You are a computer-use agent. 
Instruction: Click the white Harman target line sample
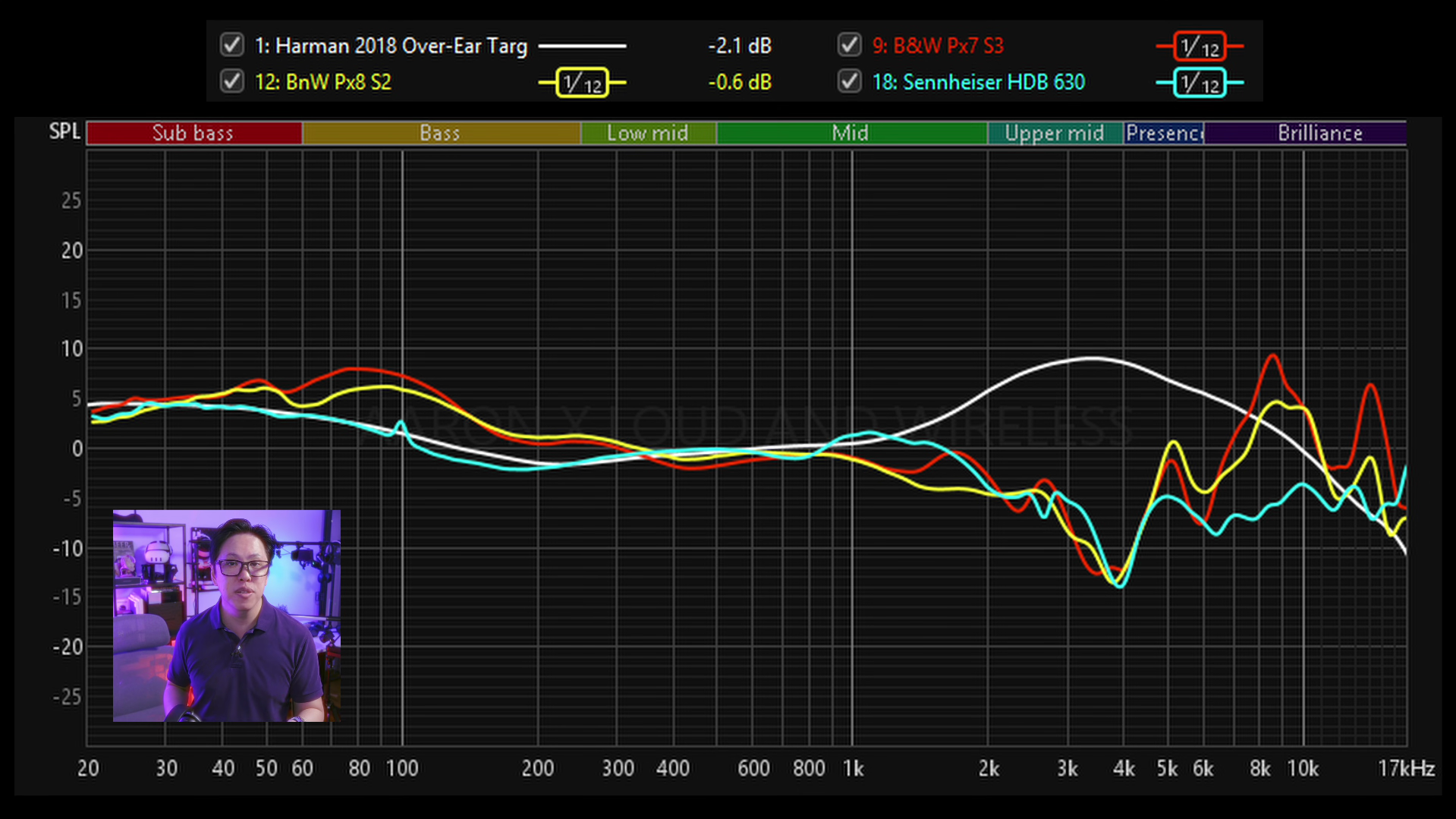coord(582,46)
